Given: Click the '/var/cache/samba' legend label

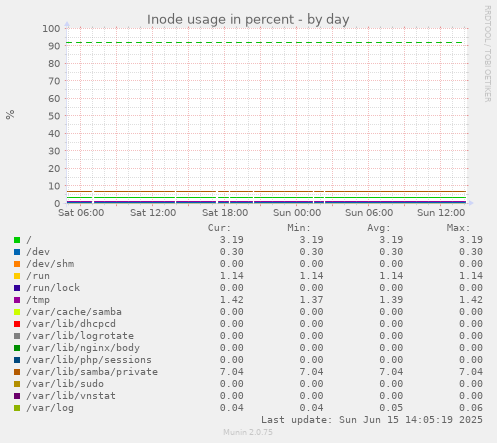Looking at the screenshot, I should pos(74,312).
